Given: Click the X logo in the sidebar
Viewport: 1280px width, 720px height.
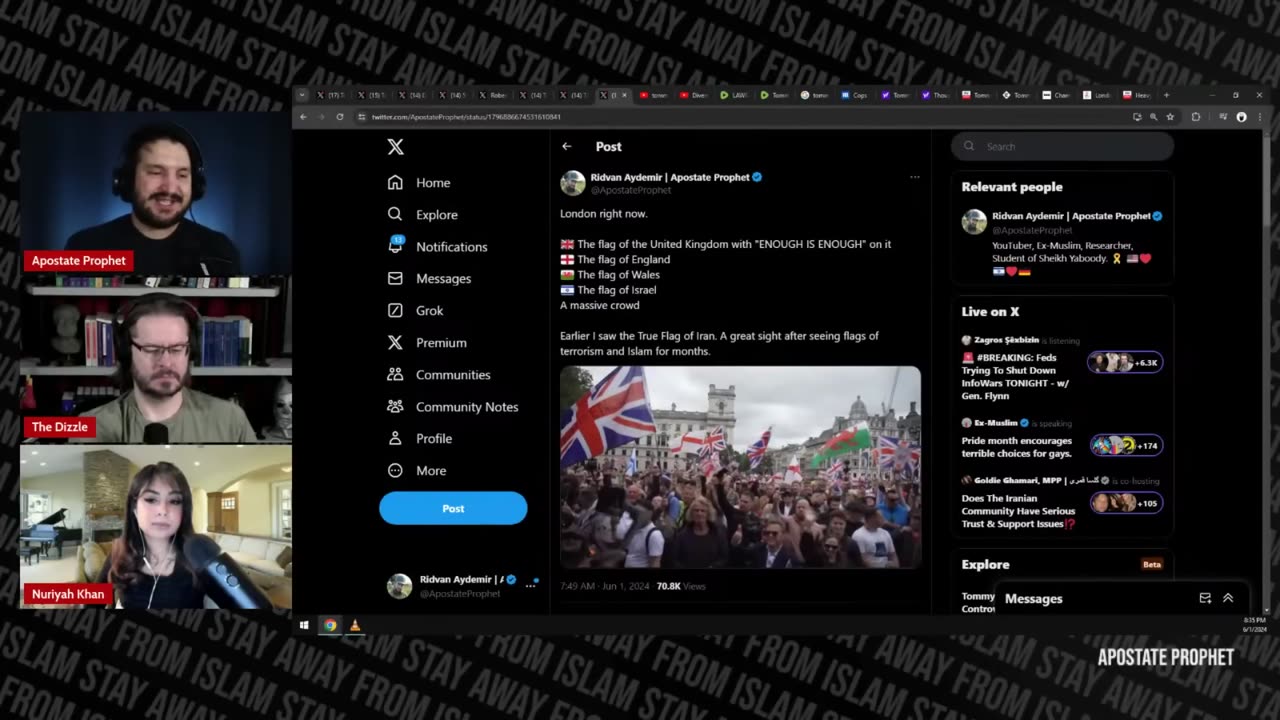Looking at the screenshot, I should point(396,147).
